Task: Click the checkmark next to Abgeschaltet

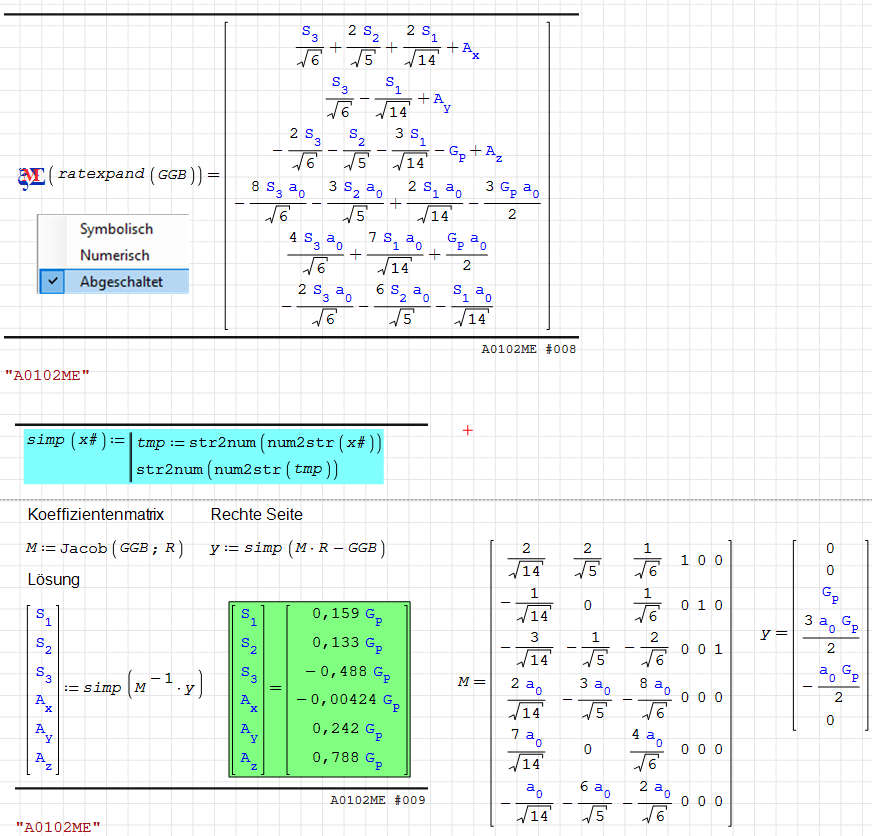Action: (x=52, y=282)
